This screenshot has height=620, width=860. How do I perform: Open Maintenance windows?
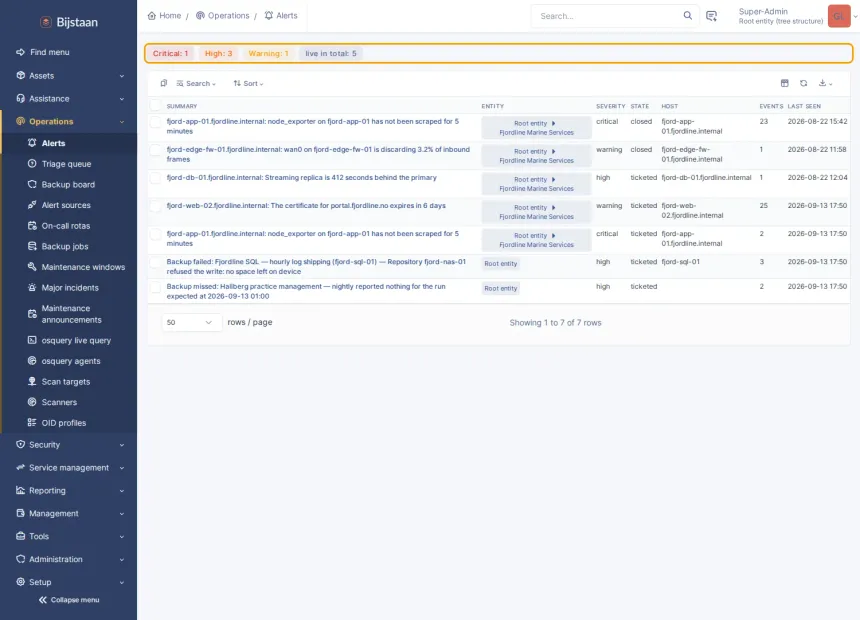coord(83,267)
